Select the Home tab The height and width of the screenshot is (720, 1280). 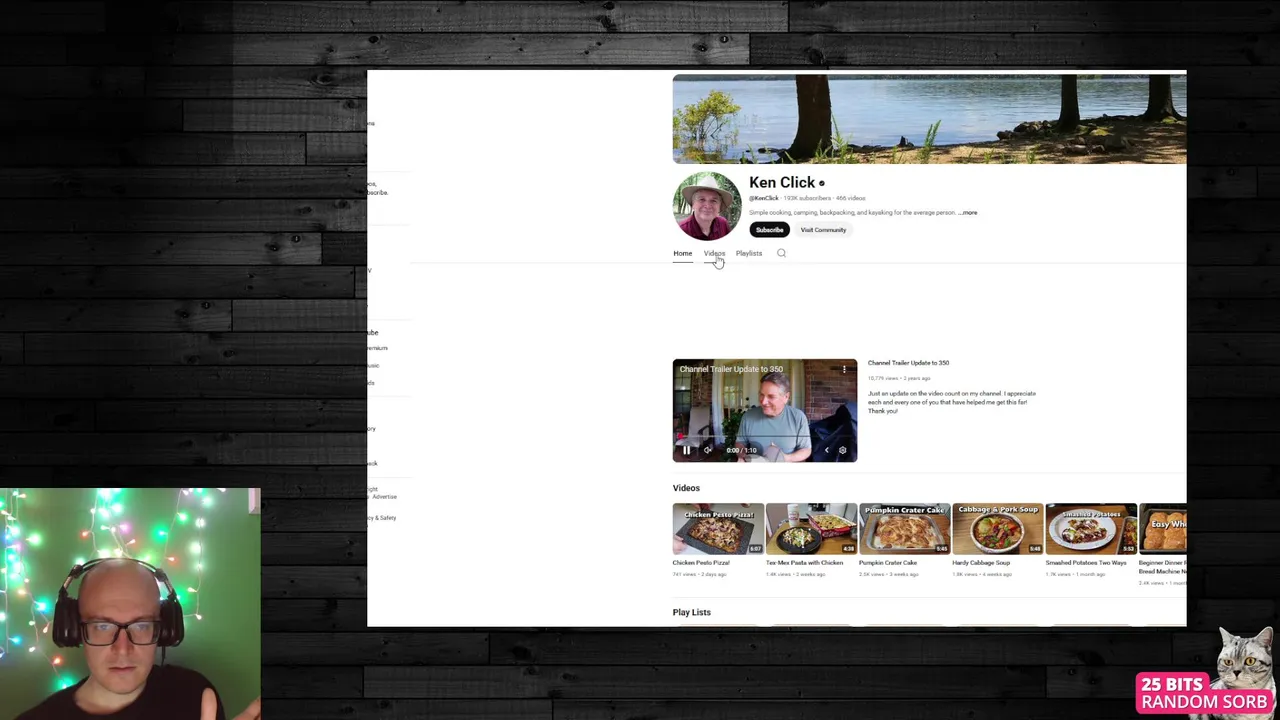[682, 253]
